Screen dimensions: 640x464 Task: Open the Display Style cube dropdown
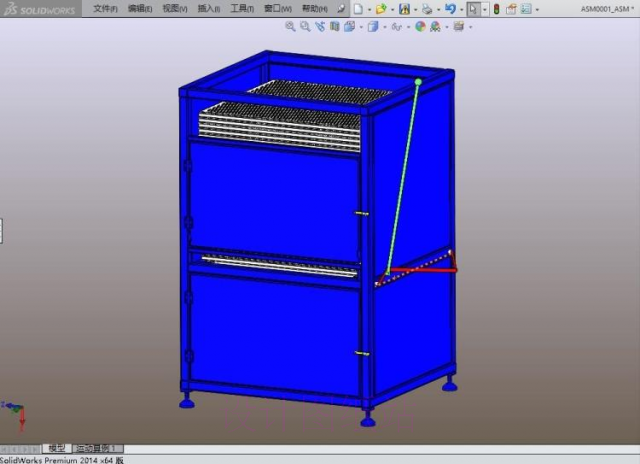373,27
